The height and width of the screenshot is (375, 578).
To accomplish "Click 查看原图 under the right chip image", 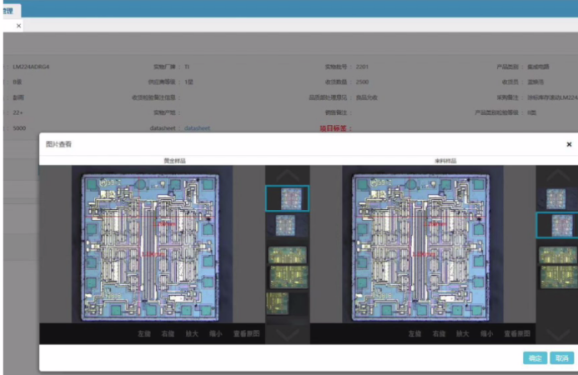I will pos(517,334).
